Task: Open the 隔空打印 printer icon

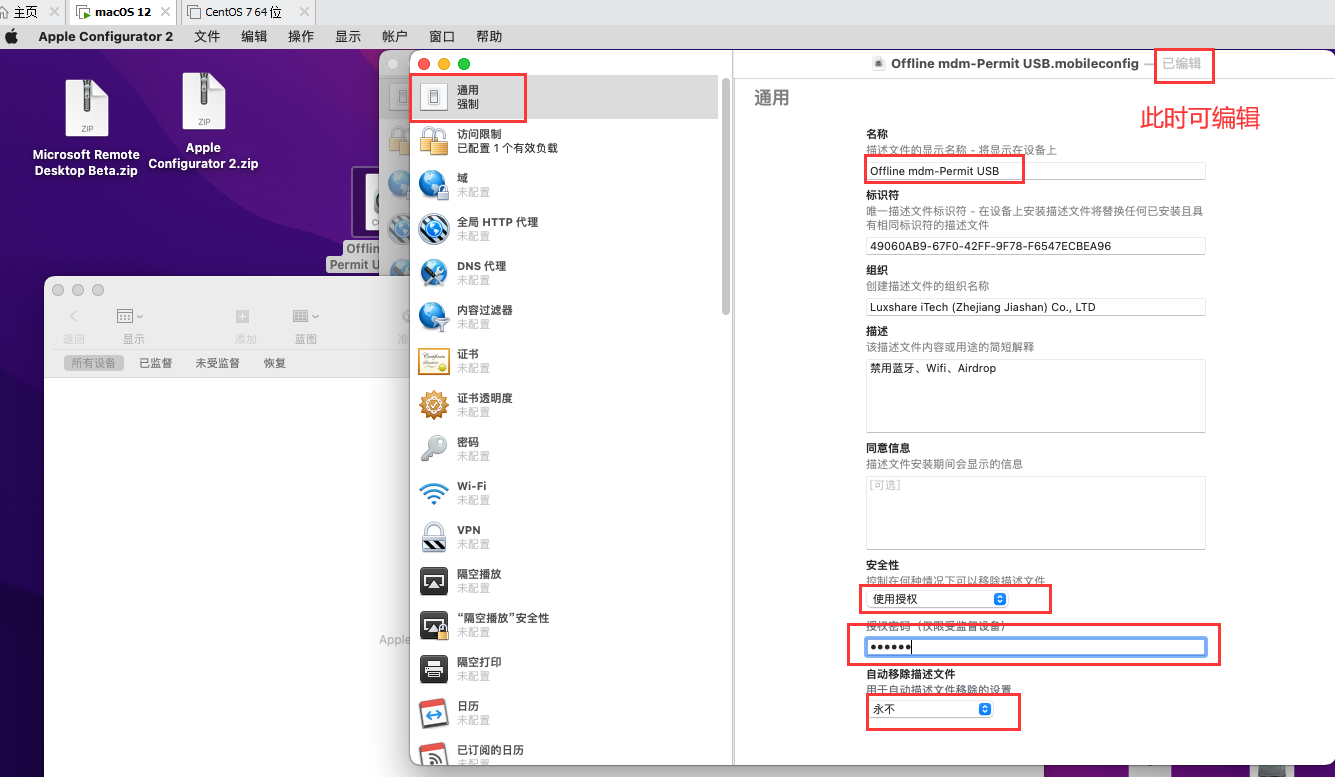Action: click(434, 669)
